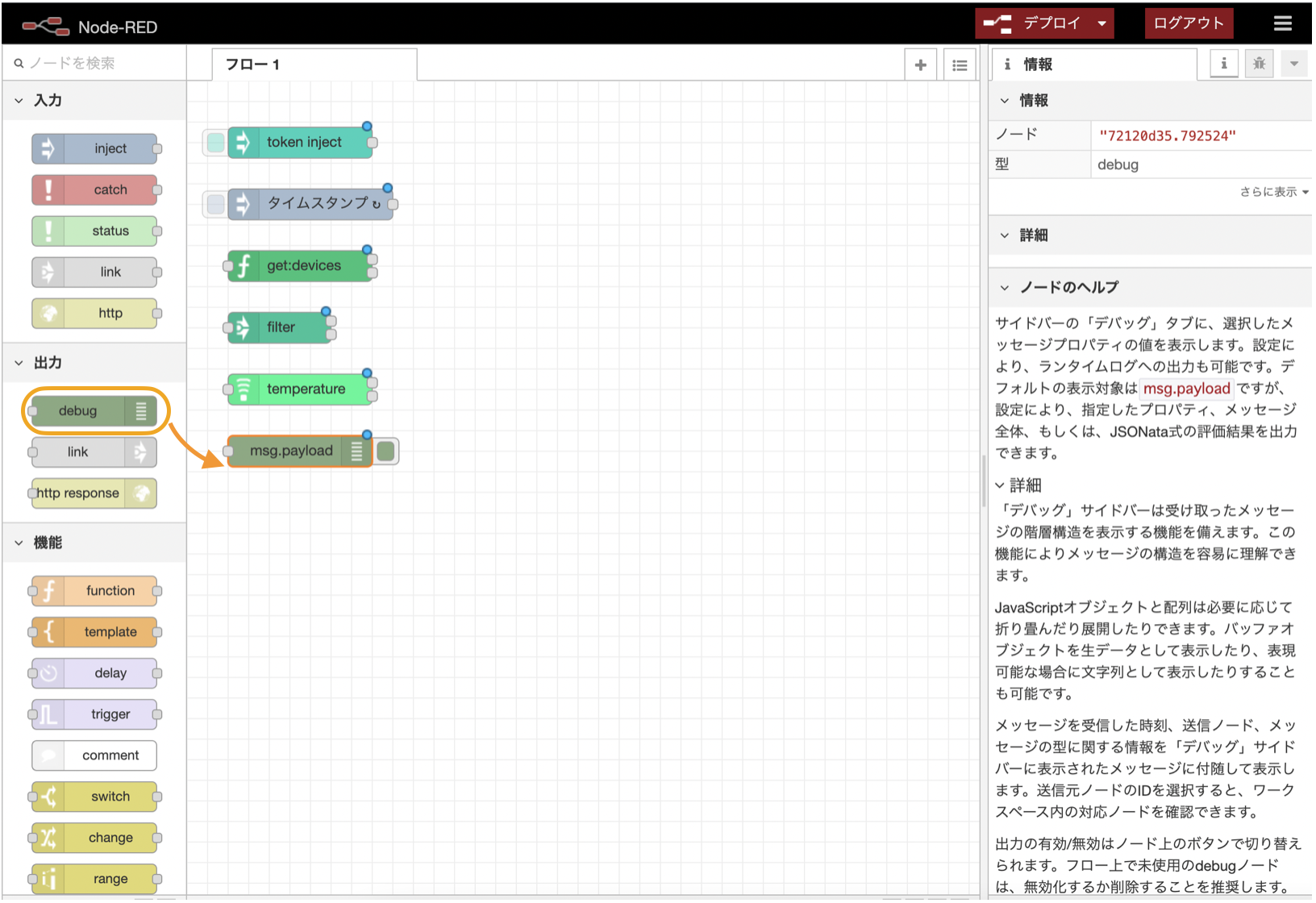The image size is (1316, 903).
Task: Click the input port of the msg.payload node
Action: point(228,451)
